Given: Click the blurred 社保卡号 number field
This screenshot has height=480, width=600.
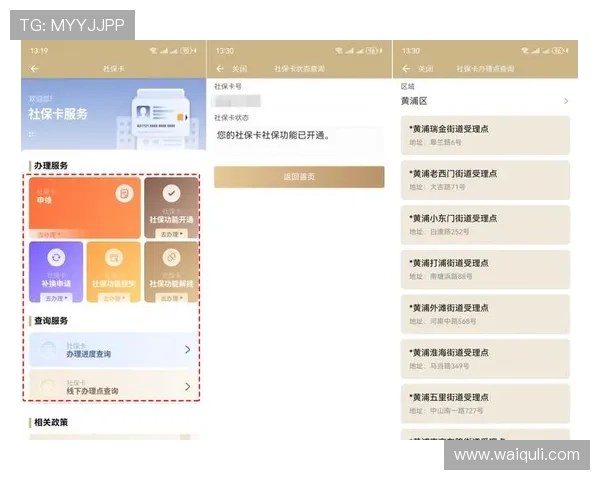Looking at the screenshot, I should pyautogui.click(x=237, y=101).
